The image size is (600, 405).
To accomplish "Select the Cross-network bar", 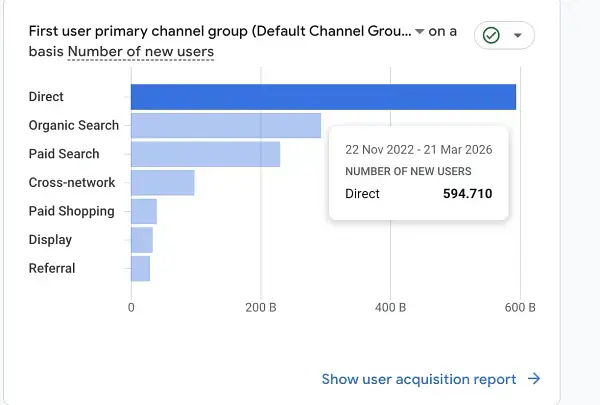I will tap(162, 183).
